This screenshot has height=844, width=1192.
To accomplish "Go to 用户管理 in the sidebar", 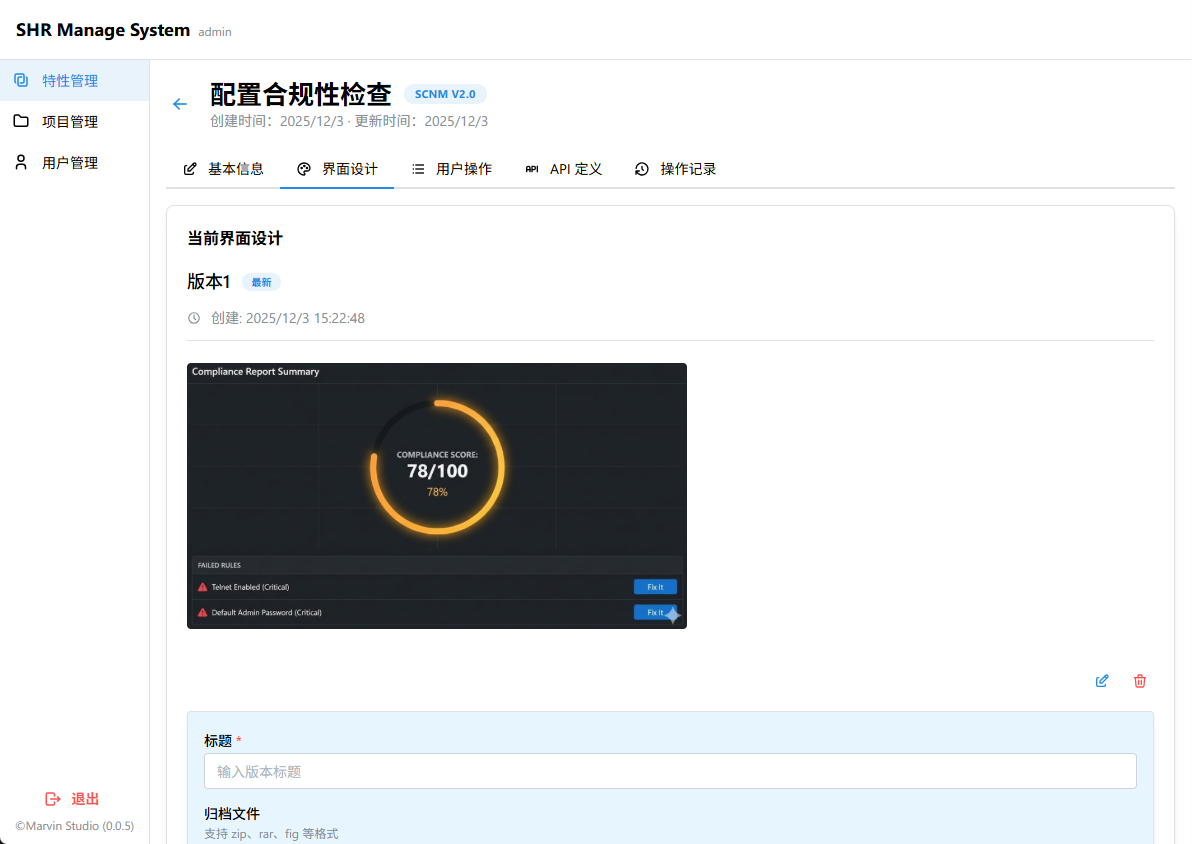I will (70, 163).
